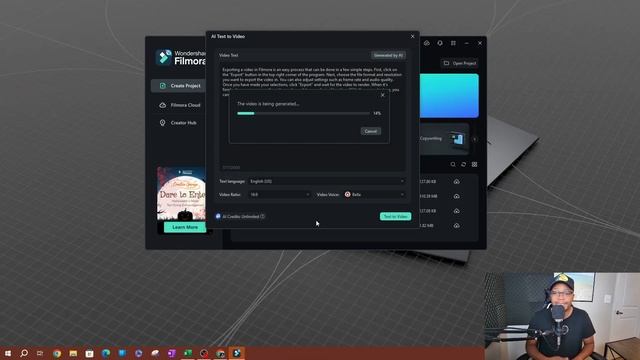Switch to Filmora on the taskbar

(x=237, y=353)
